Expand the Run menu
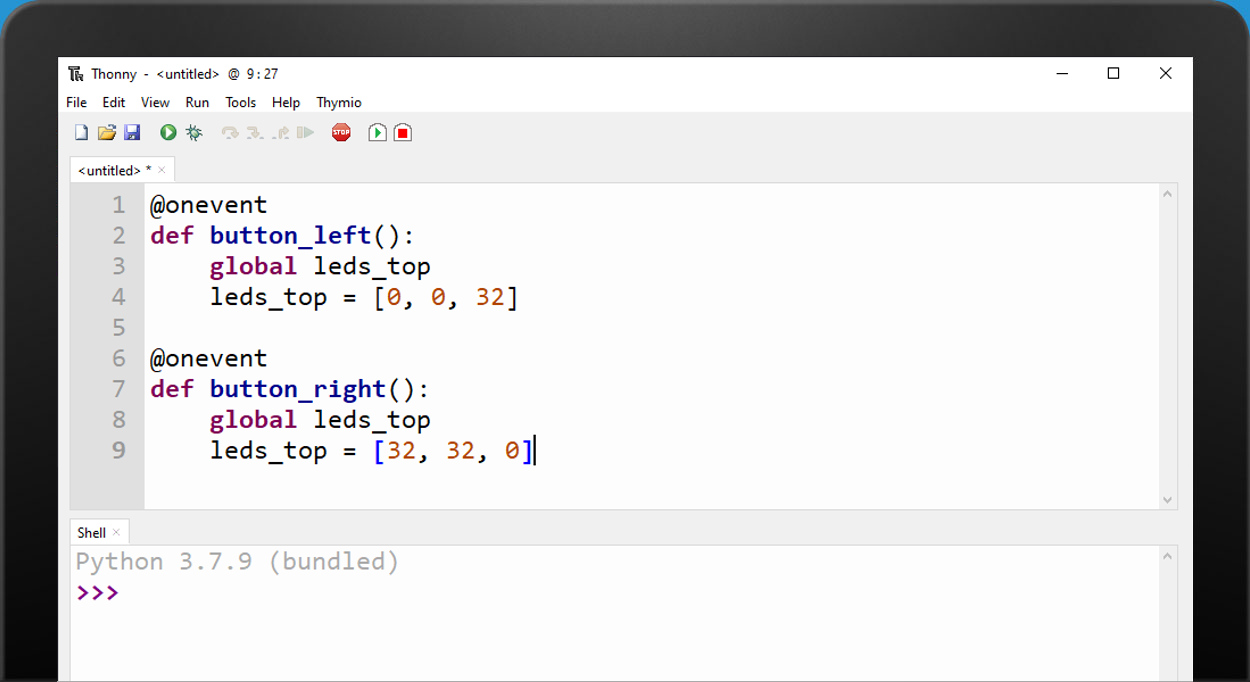Image resolution: width=1250 pixels, height=682 pixels. 197,102
